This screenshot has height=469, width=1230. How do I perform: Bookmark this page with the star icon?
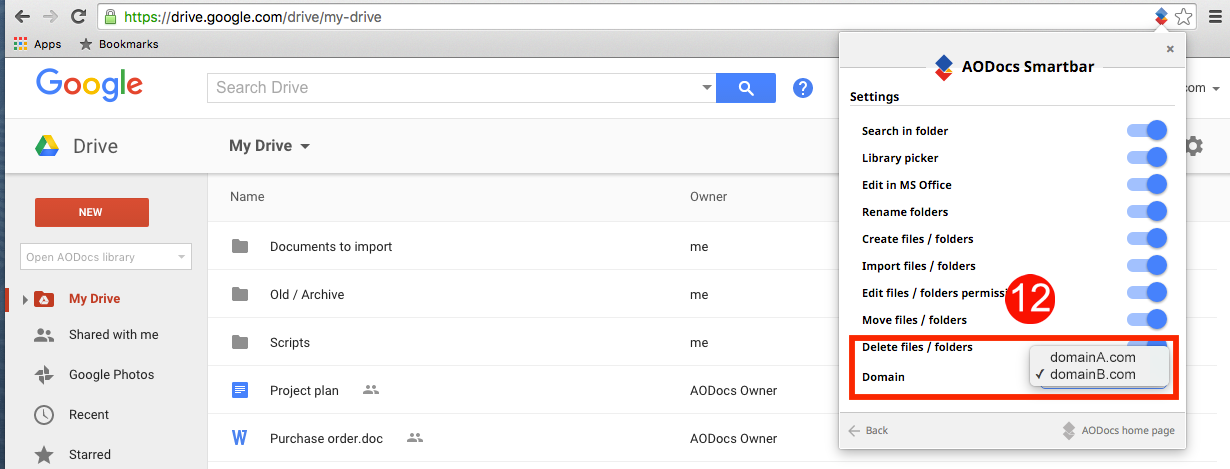coord(1184,16)
